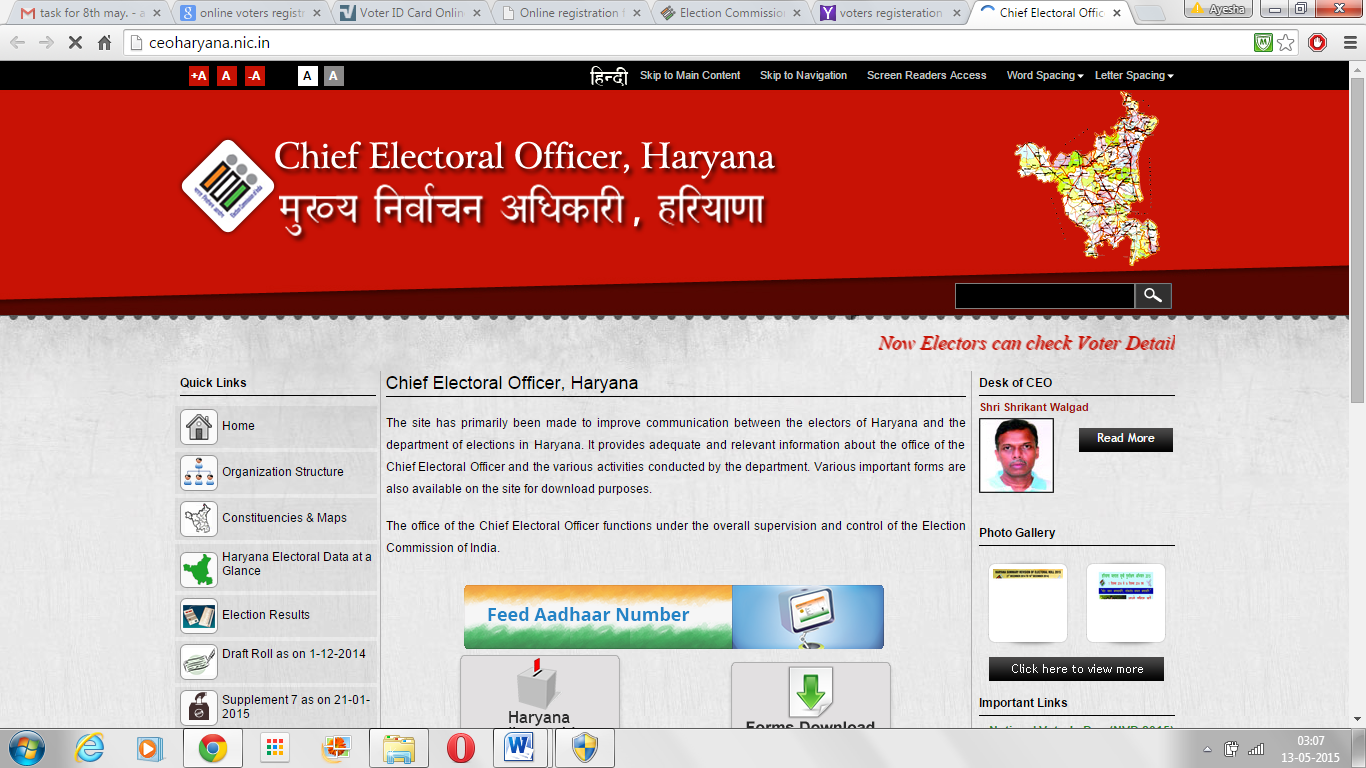The width and height of the screenshot is (1366, 768).
Task: Open Internet Explorer from taskbar
Action: 89,748
